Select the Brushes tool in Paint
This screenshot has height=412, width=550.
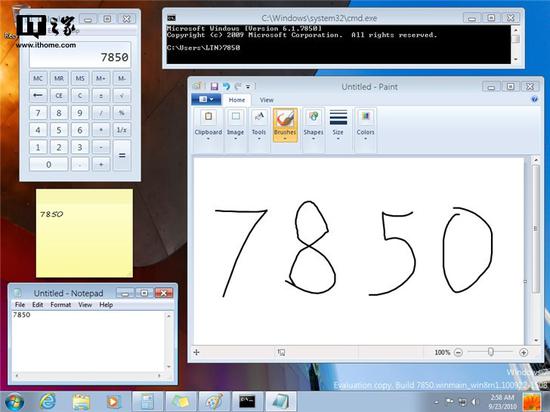pos(285,125)
